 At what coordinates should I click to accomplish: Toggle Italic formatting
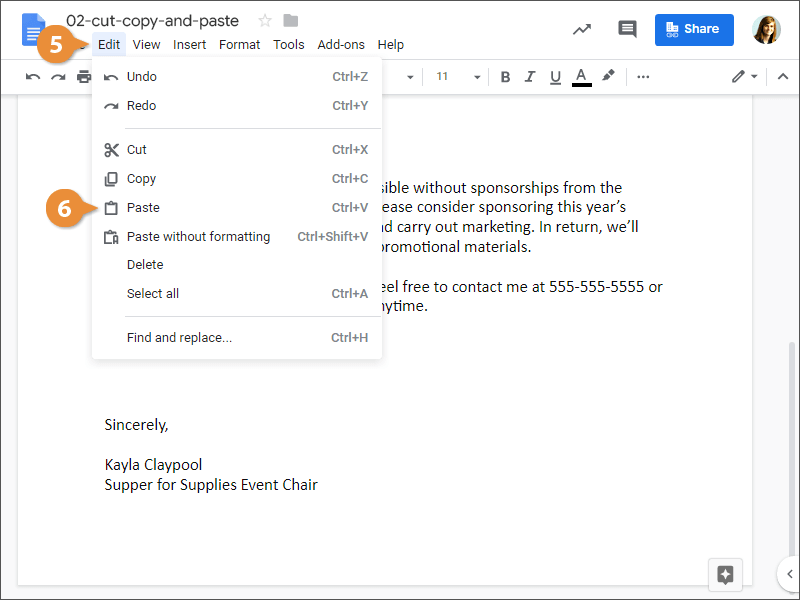pyautogui.click(x=530, y=76)
